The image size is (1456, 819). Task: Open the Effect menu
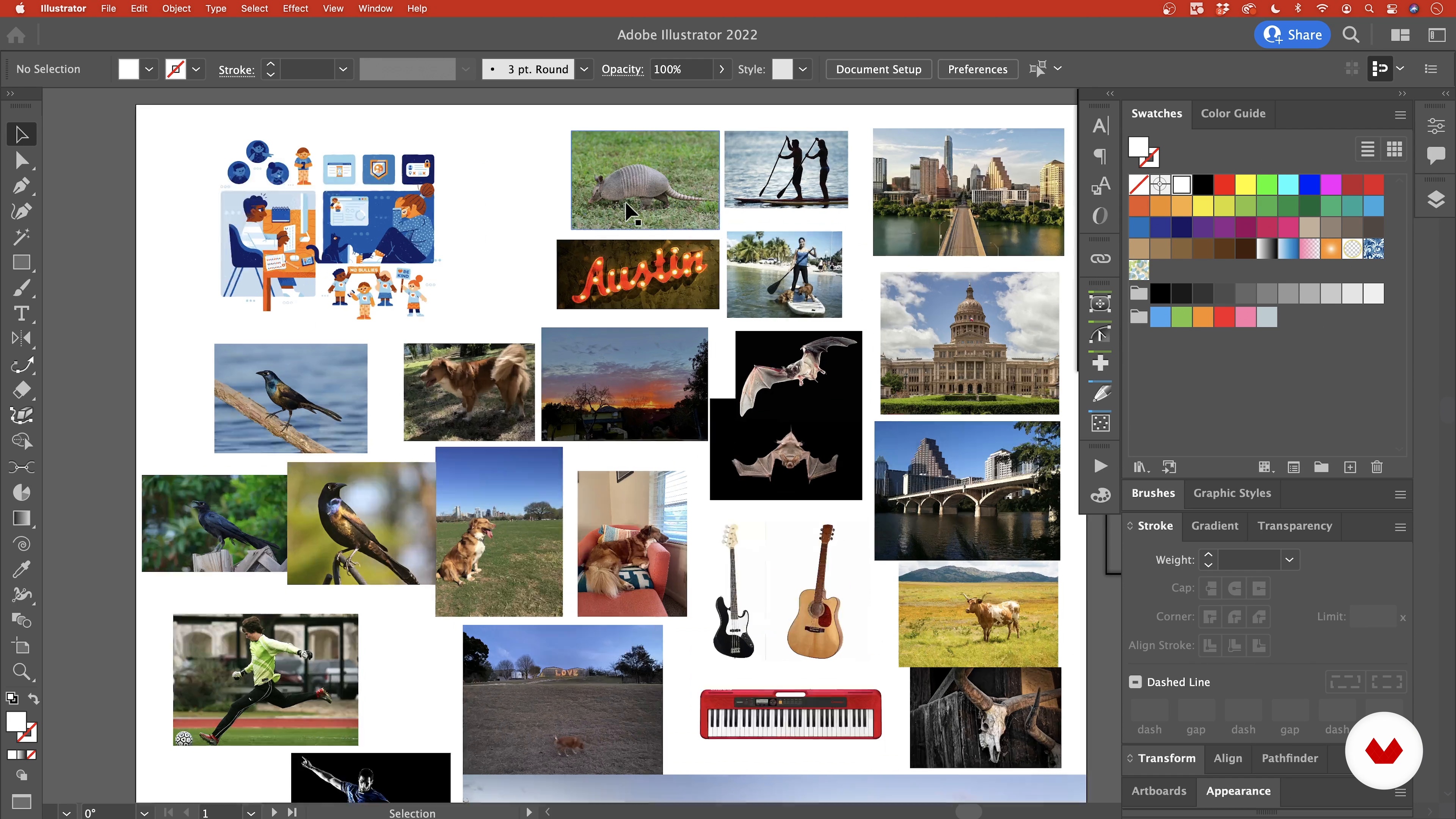[x=295, y=8]
